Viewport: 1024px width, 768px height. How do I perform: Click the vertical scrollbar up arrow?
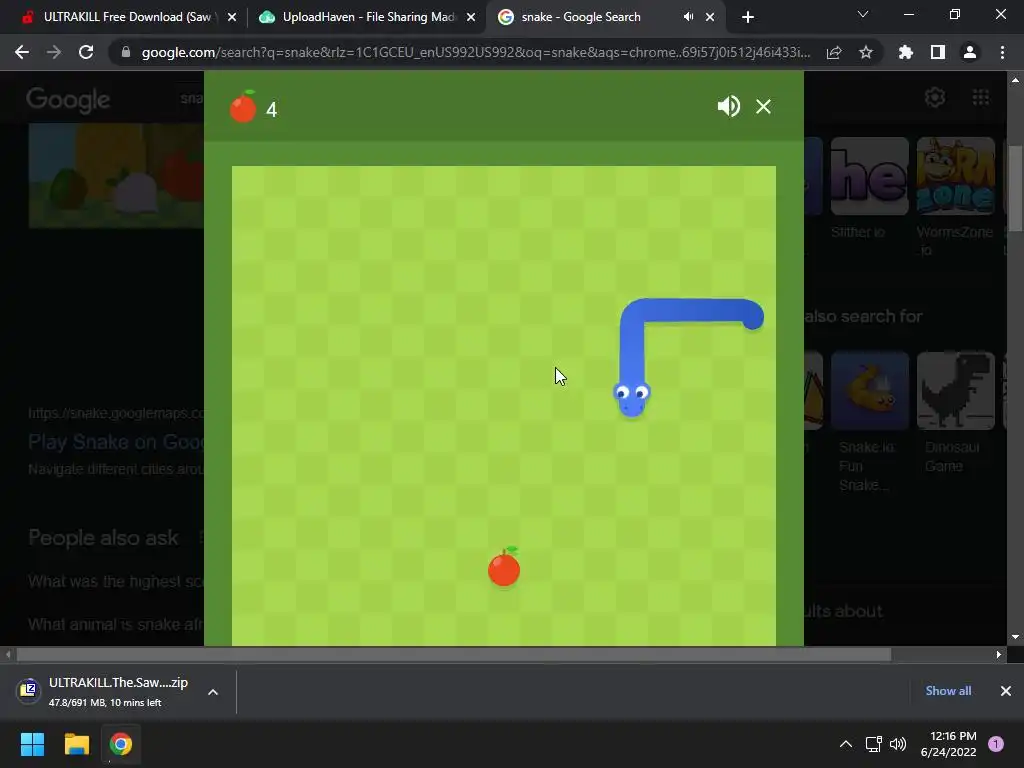tap(1015, 80)
